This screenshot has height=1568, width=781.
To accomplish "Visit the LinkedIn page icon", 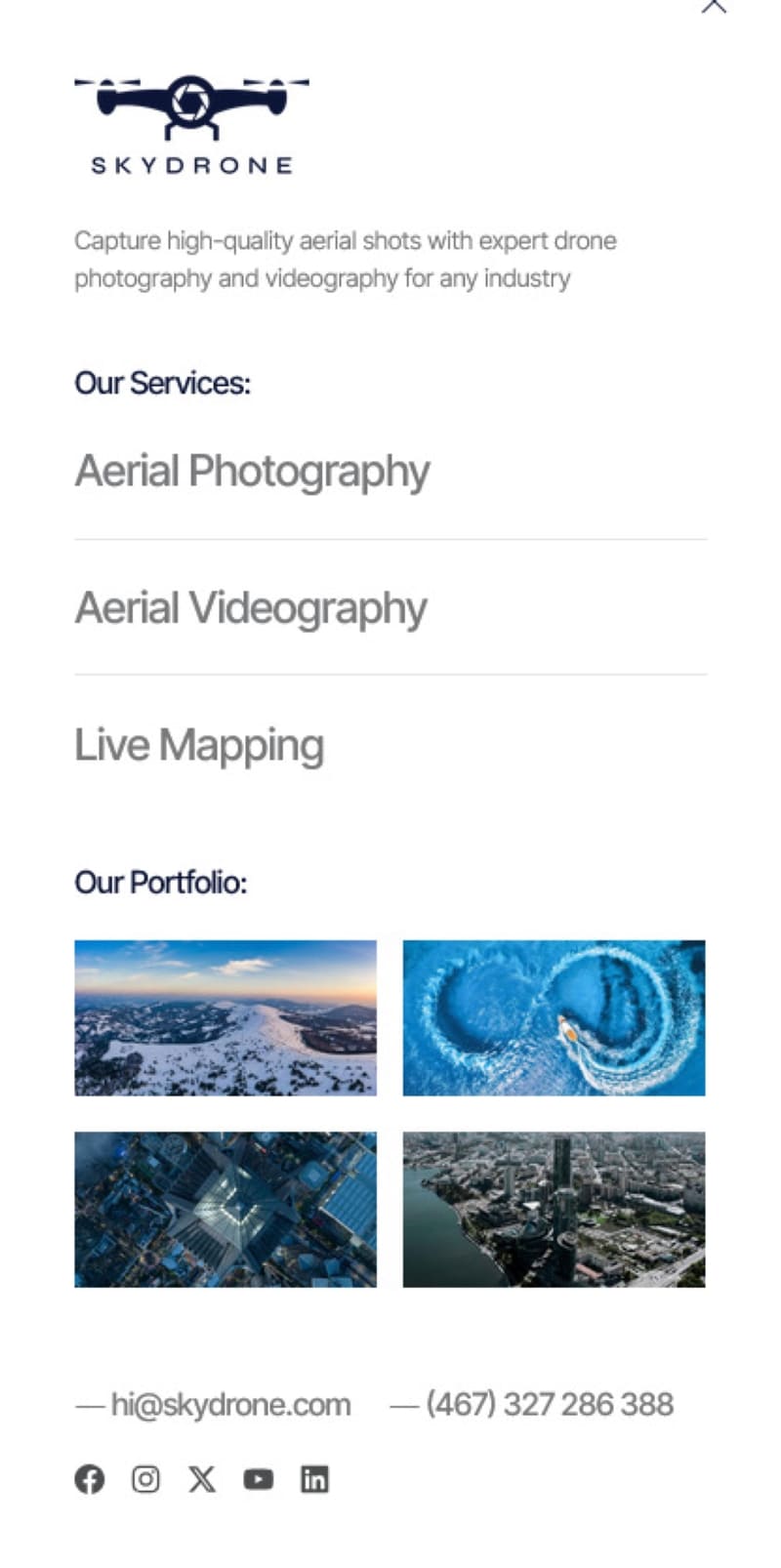I will [x=314, y=1479].
